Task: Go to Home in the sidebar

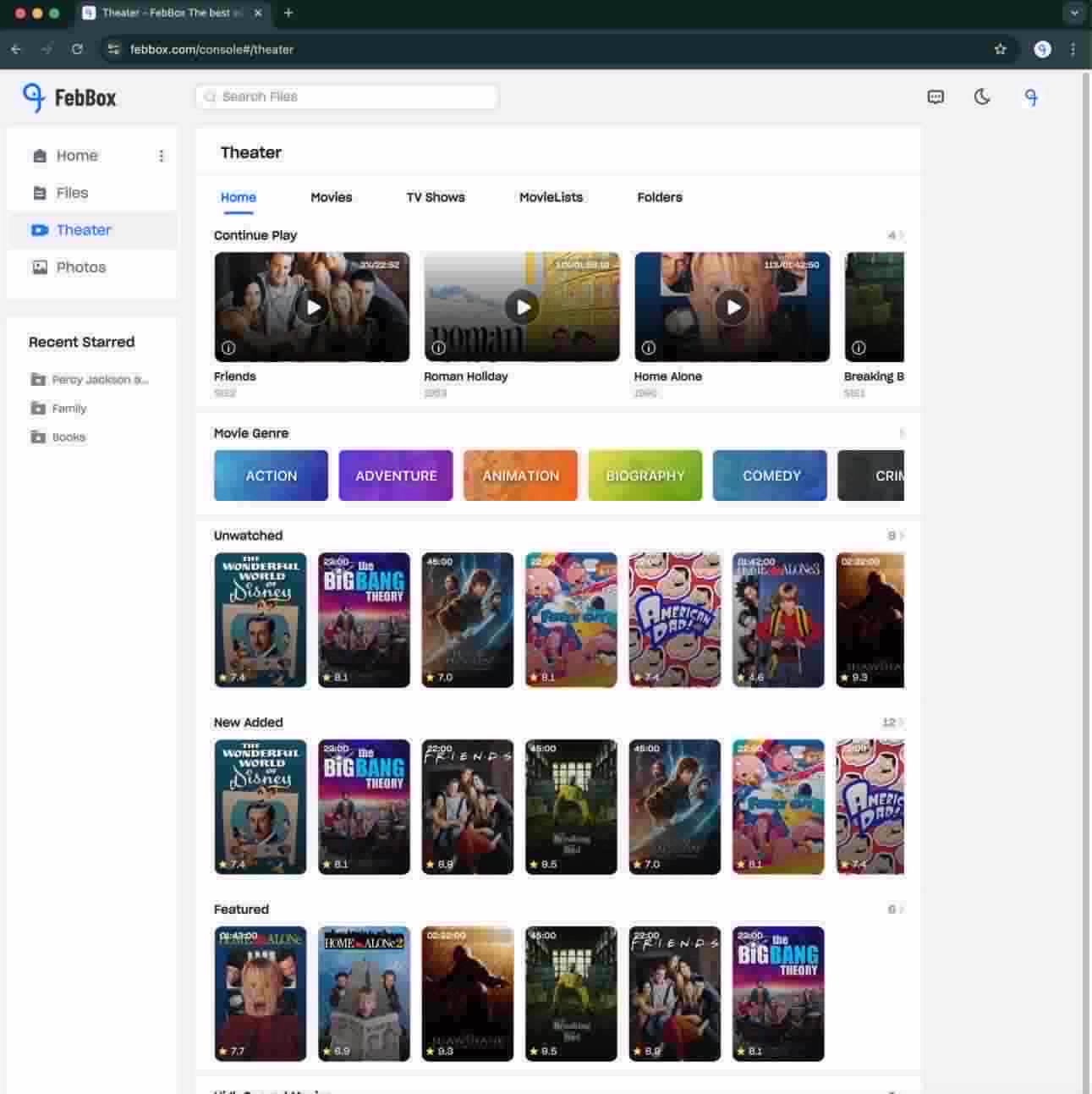Action: [x=77, y=156]
